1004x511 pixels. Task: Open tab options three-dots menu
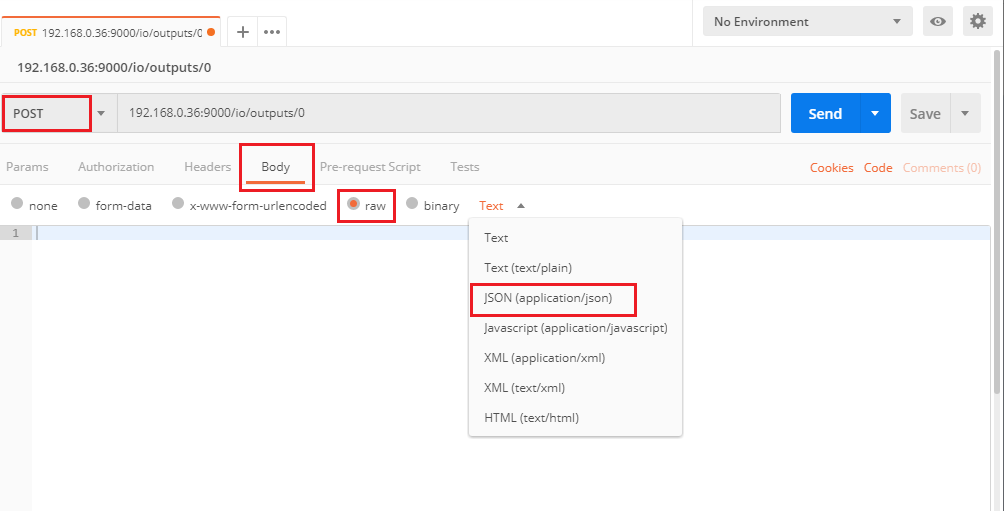[x=272, y=32]
